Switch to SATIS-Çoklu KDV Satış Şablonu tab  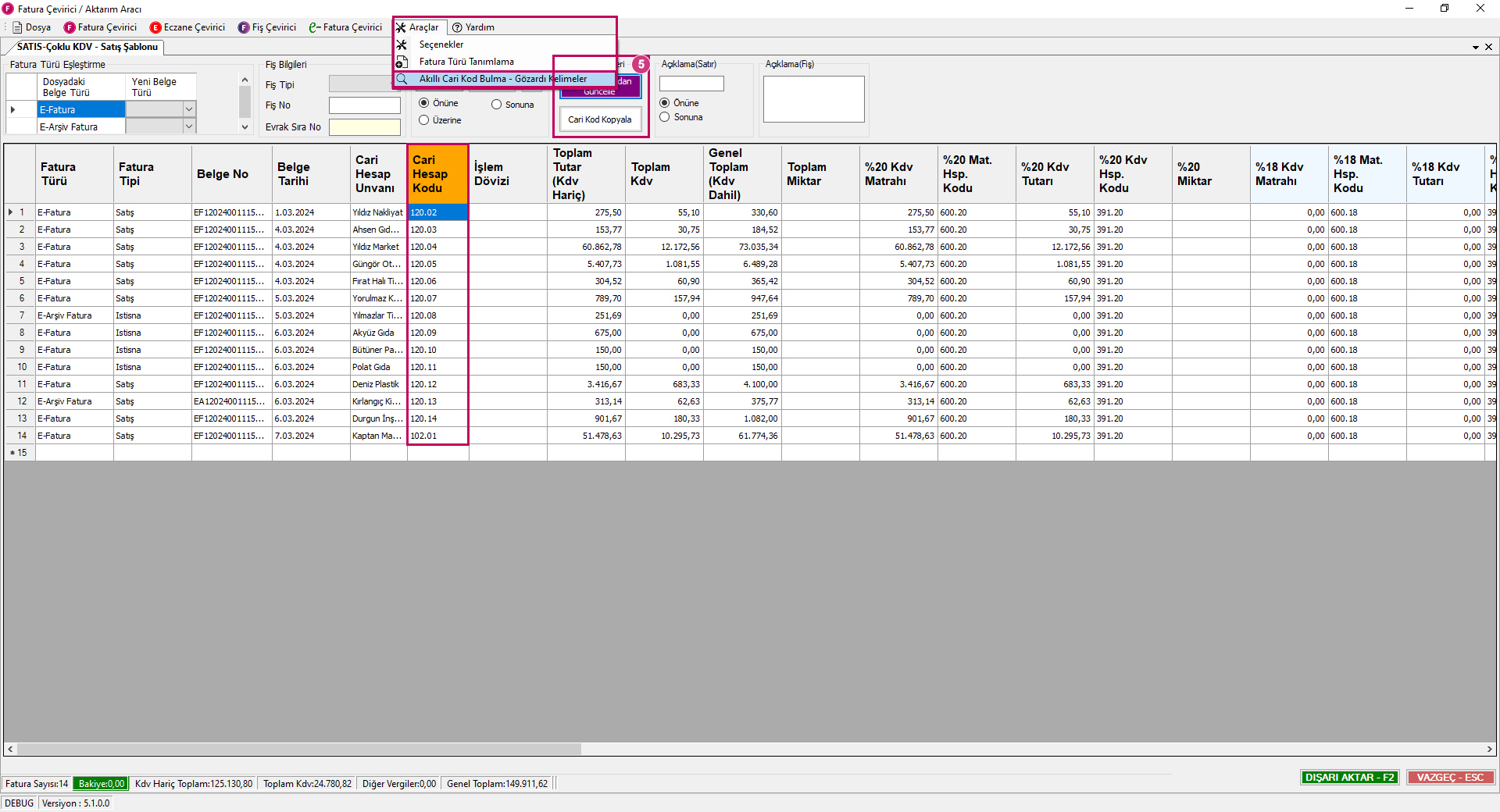(x=87, y=47)
